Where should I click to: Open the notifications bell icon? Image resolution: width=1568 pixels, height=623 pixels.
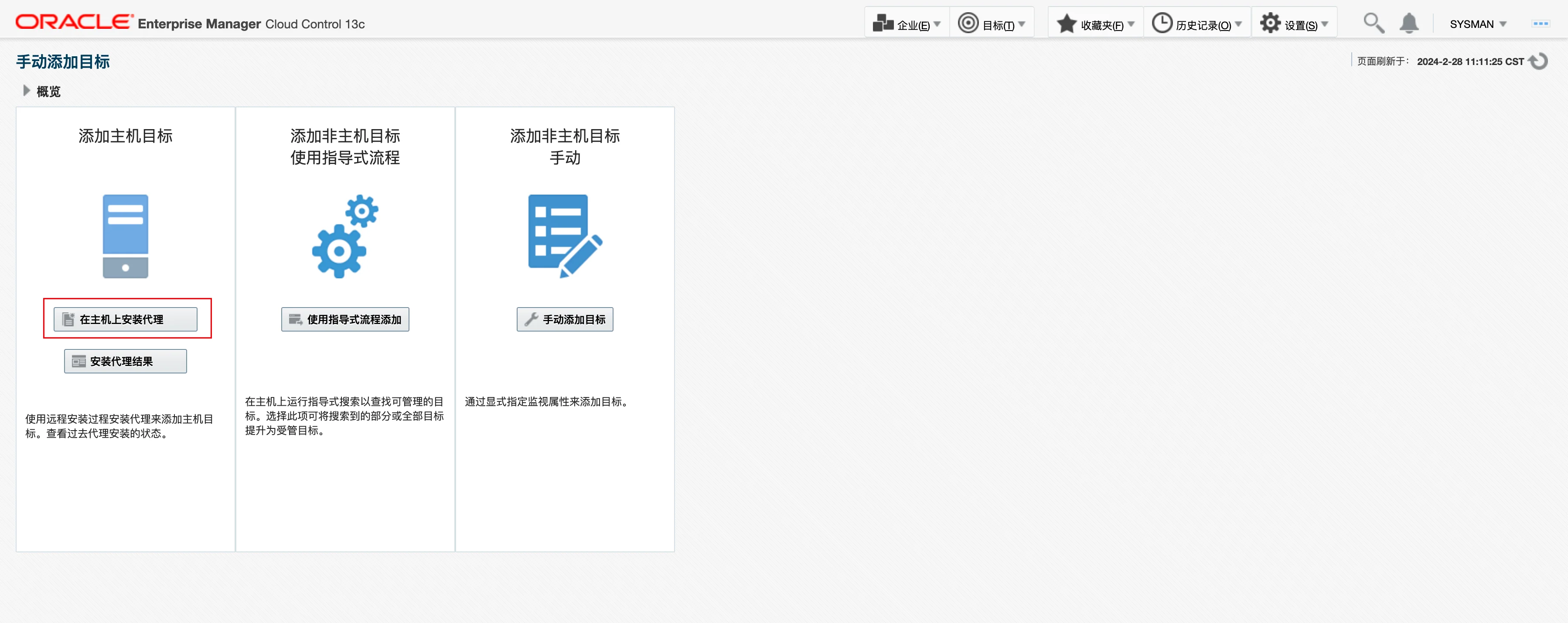coord(1408,23)
